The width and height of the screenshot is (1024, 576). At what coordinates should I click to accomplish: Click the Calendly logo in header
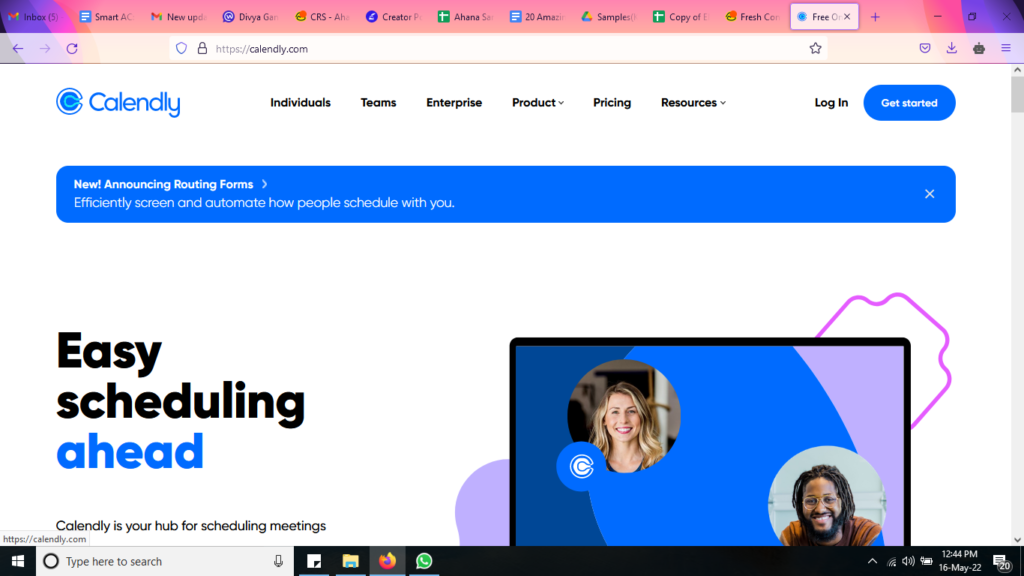(118, 103)
